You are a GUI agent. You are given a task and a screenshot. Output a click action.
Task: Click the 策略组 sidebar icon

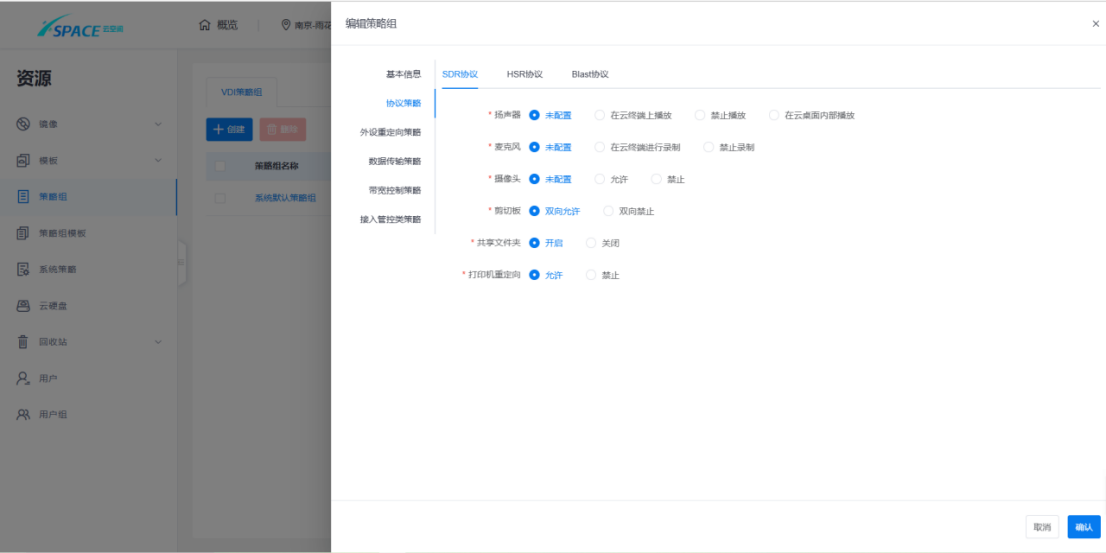point(23,197)
